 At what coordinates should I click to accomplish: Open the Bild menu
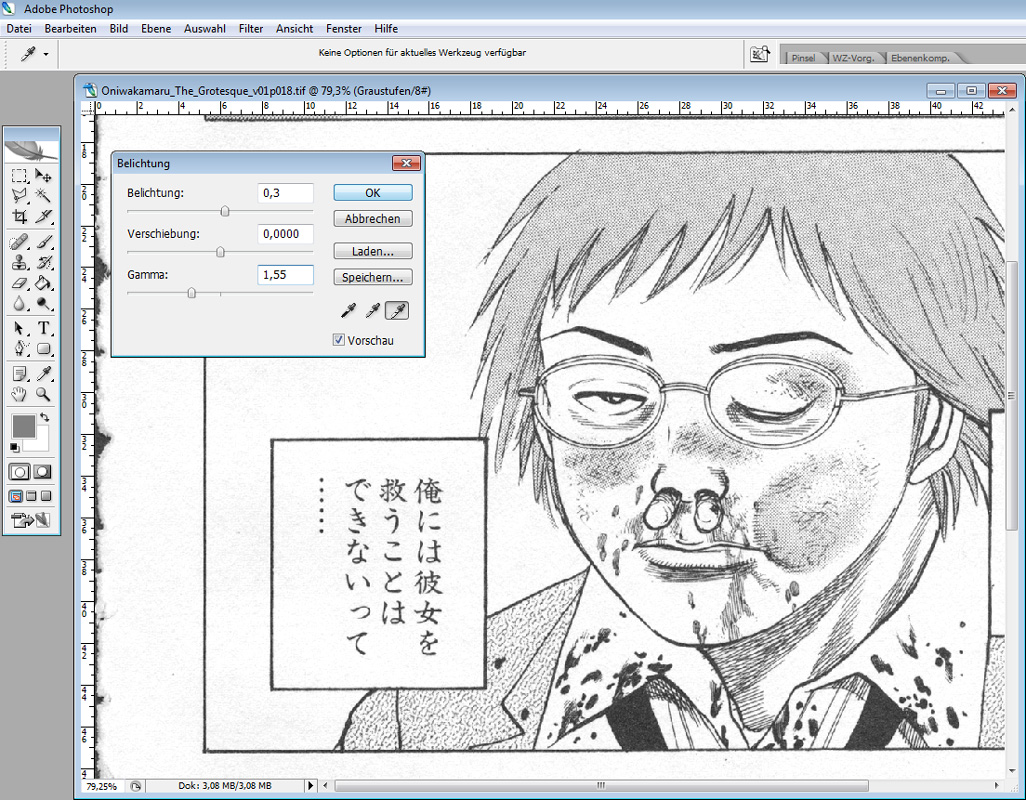coord(119,29)
